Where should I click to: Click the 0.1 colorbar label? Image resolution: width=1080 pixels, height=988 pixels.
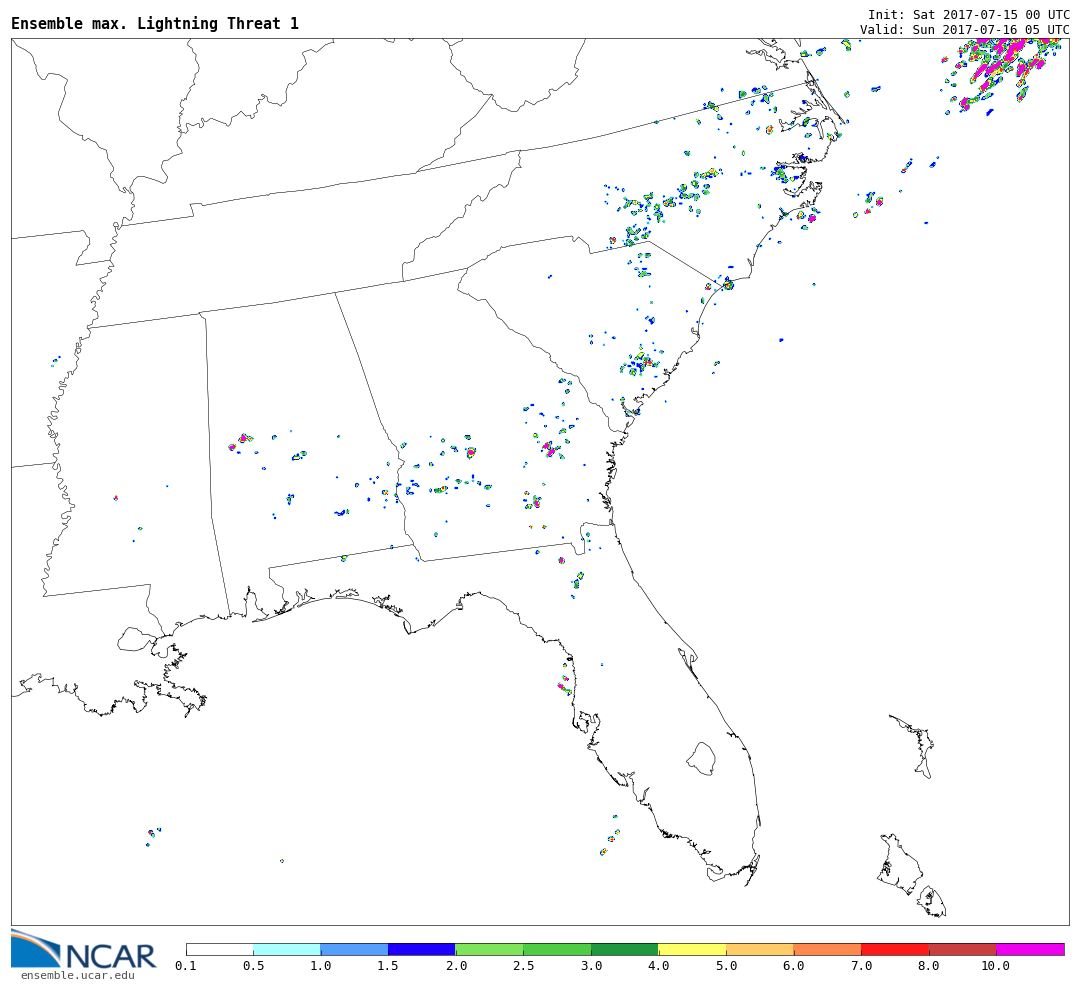[x=186, y=966]
